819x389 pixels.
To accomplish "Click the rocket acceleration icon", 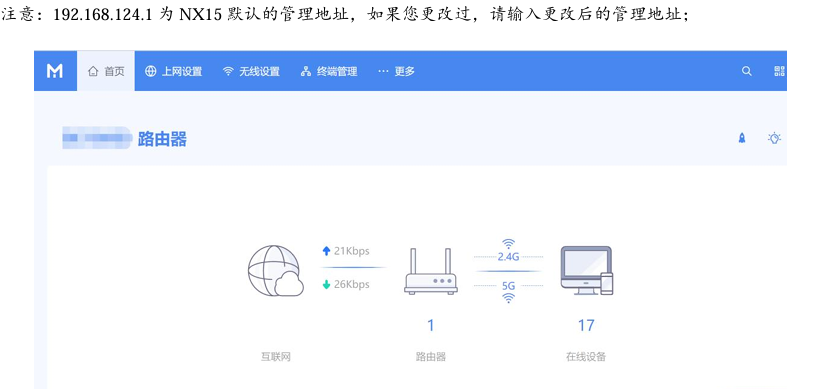I will (742, 138).
